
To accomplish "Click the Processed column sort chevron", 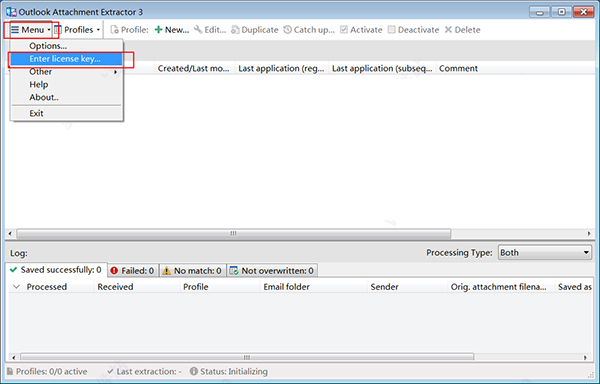I will (x=16, y=287).
